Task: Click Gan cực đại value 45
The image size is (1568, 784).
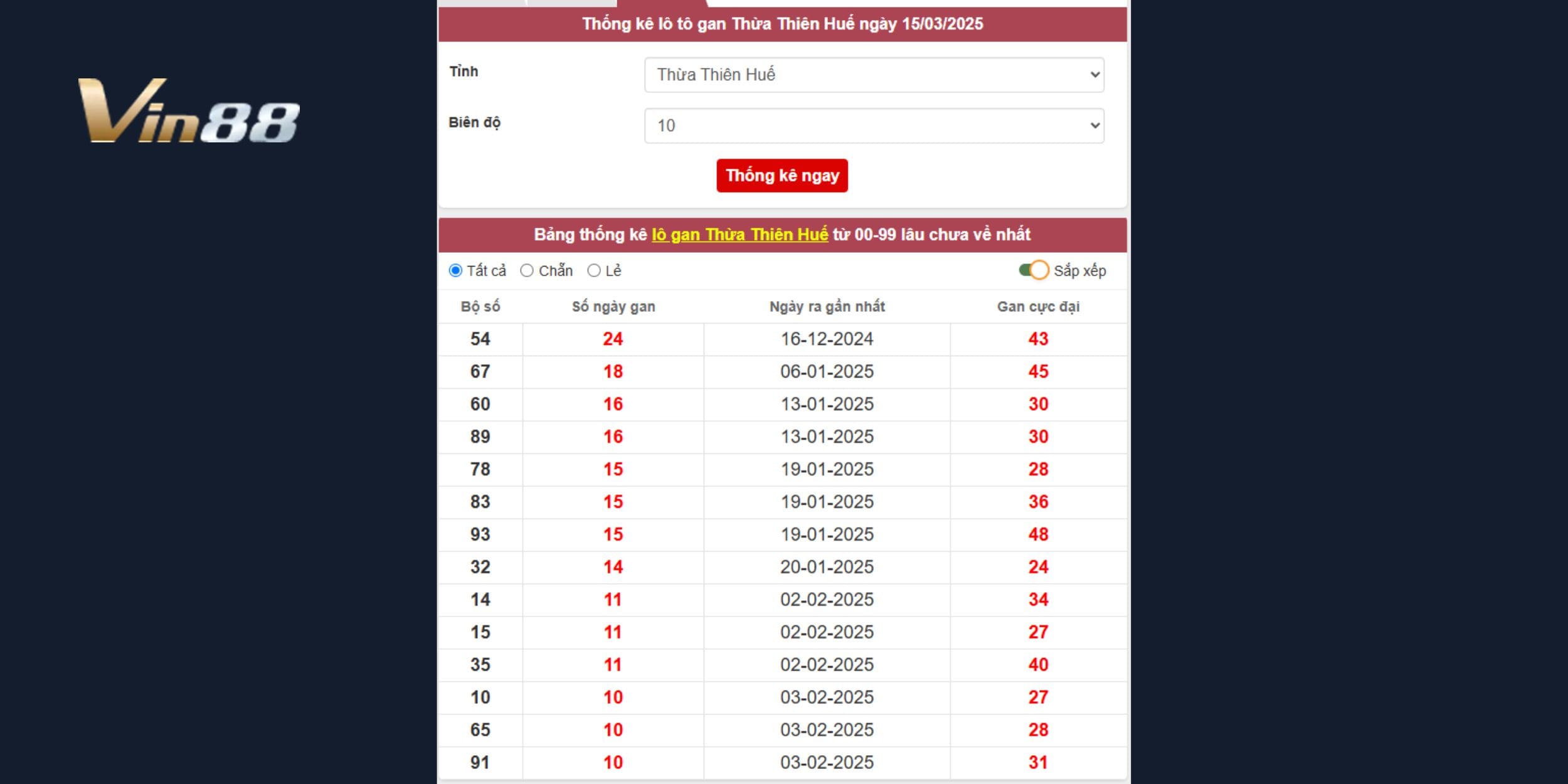Action: point(1039,372)
